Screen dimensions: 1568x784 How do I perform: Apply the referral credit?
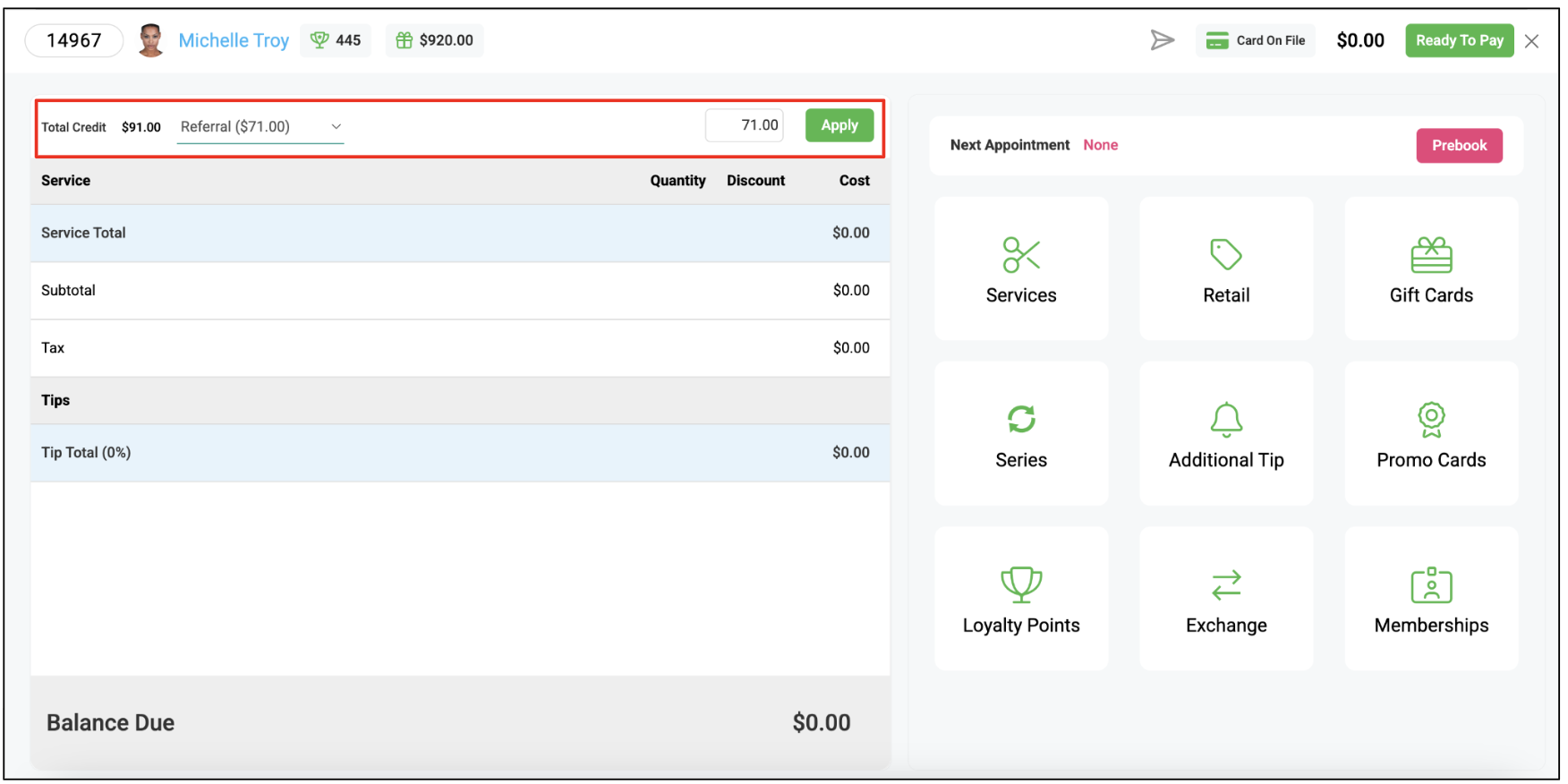pyautogui.click(x=839, y=125)
